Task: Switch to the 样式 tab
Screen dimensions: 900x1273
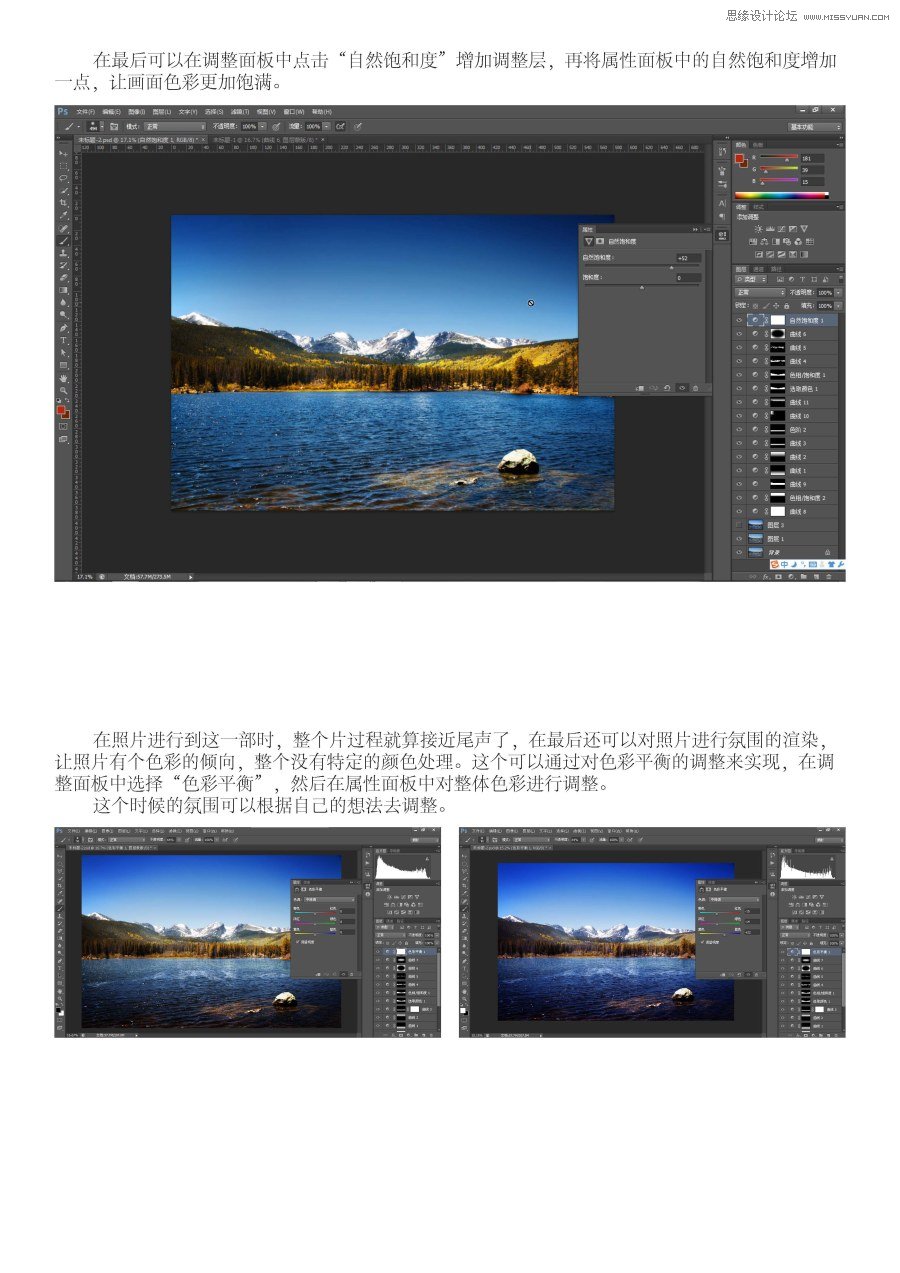Action: click(x=759, y=207)
